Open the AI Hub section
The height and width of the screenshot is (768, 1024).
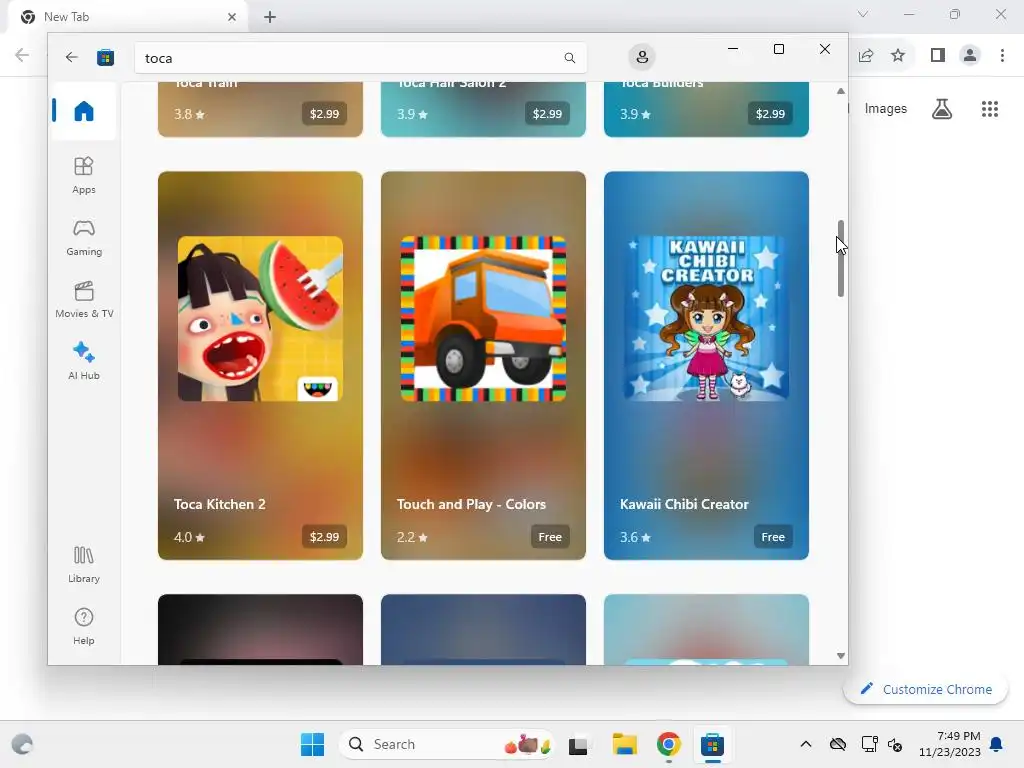(x=84, y=360)
